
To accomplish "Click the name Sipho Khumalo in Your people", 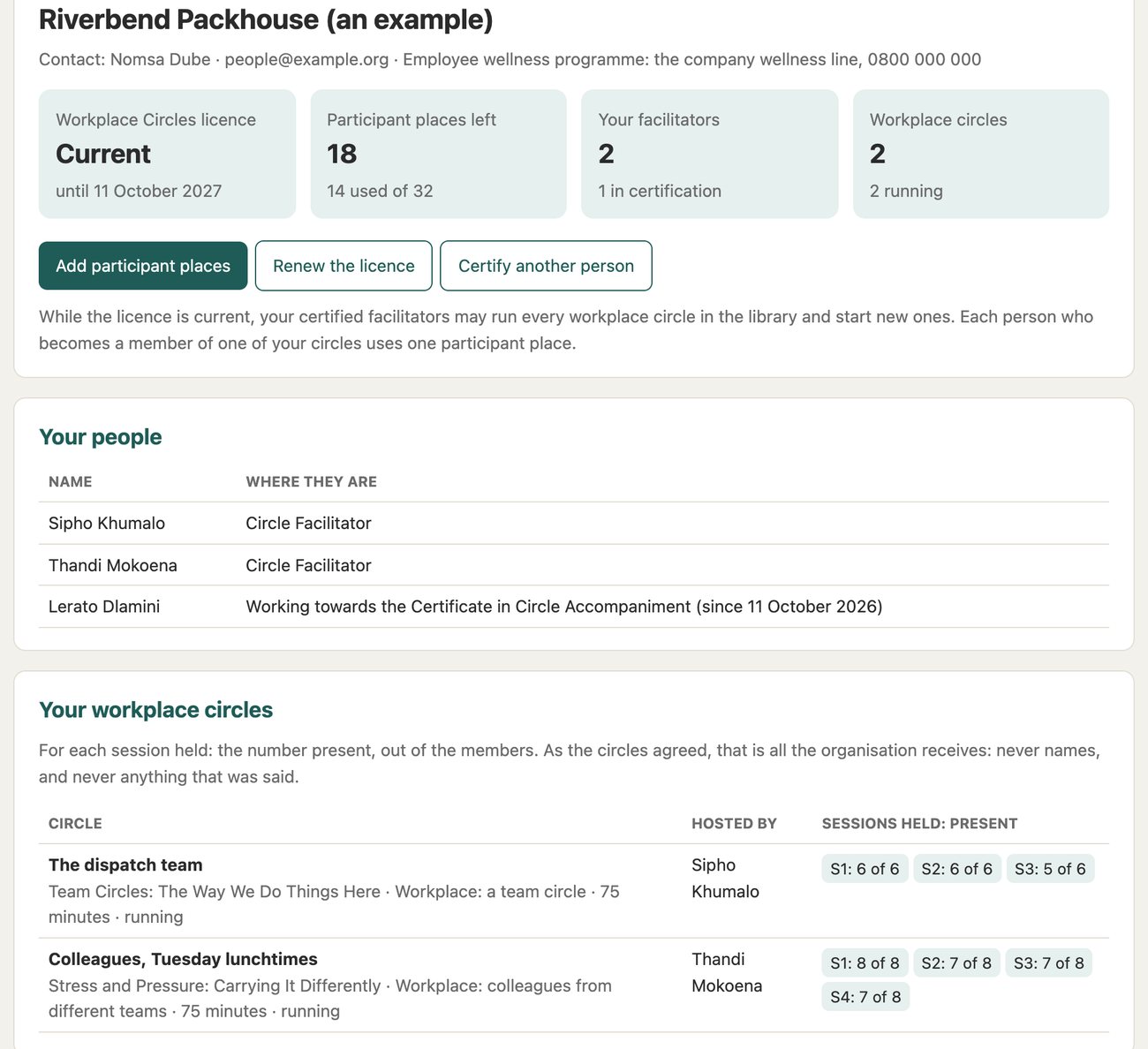I will (x=107, y=523).
